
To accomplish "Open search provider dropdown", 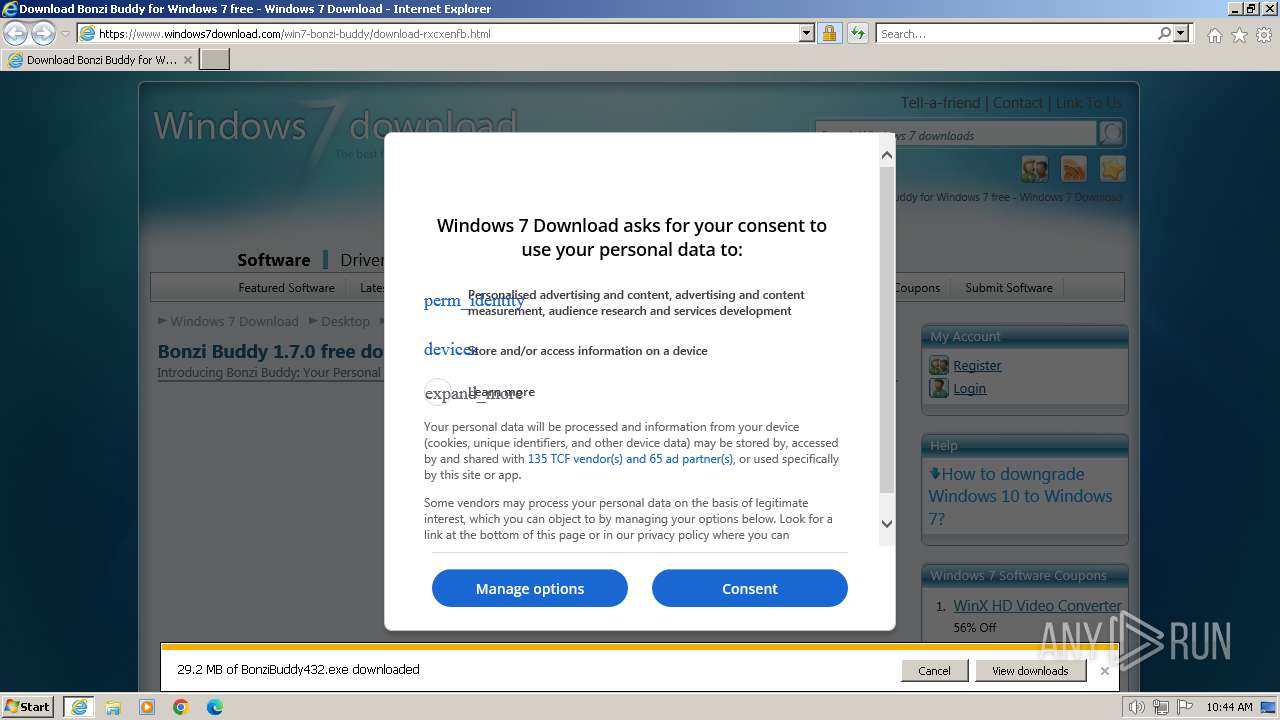I will 1181,33.
